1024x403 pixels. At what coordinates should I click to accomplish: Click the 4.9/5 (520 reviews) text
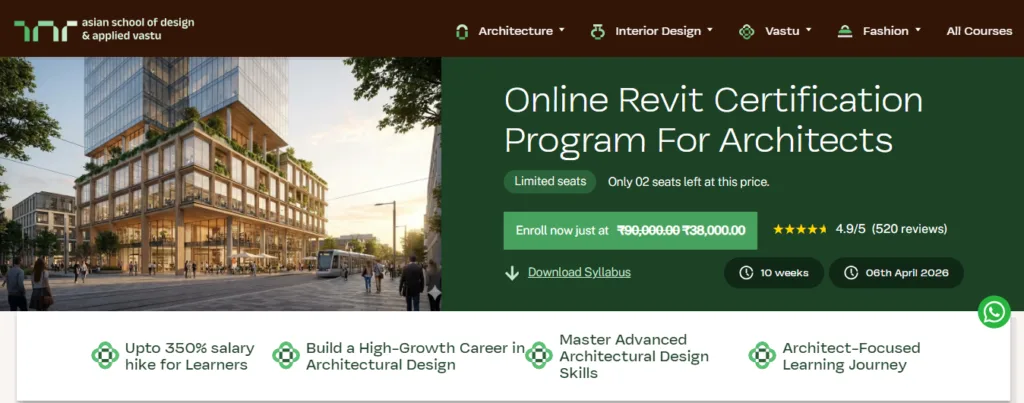click(x=891, y=229)
